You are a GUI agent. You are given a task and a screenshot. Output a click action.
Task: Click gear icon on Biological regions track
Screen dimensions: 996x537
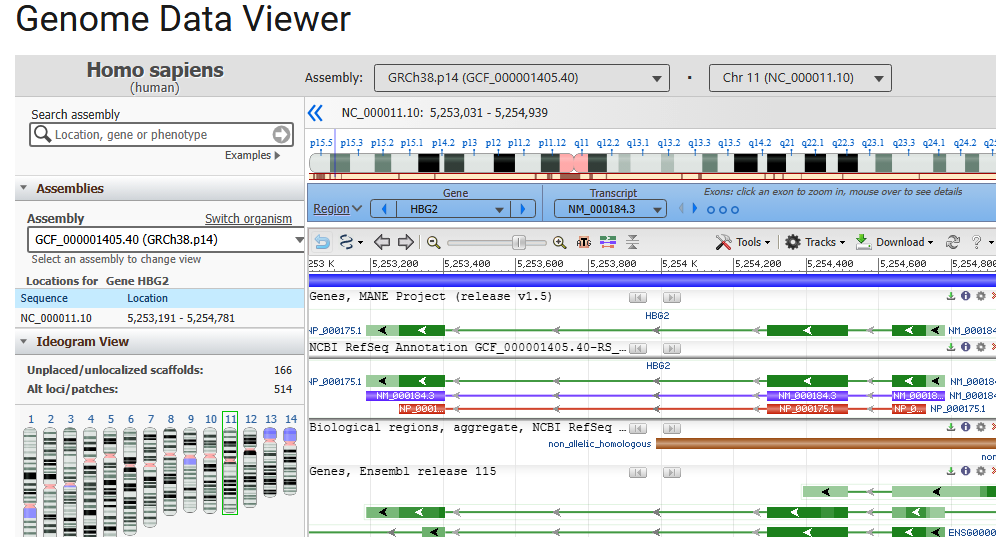pos(981,427)
